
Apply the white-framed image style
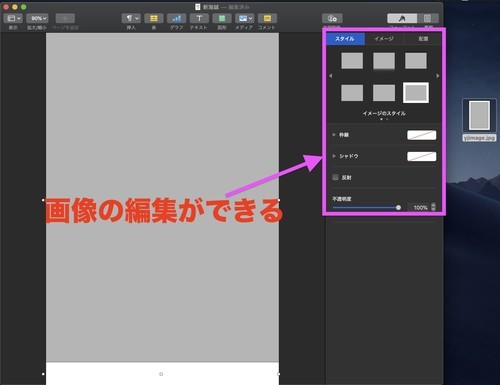tap(416, 93)
